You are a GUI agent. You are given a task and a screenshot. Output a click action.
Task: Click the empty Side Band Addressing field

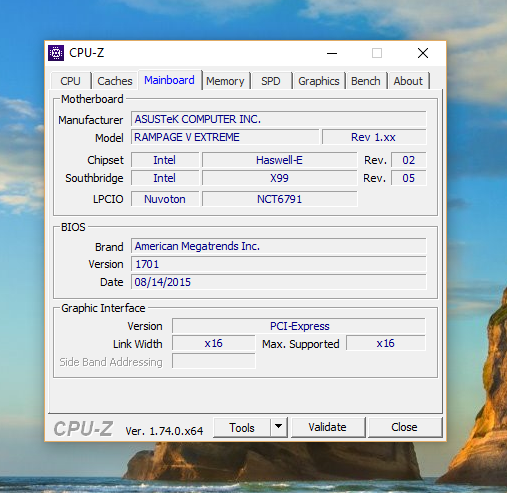point(214,361)
